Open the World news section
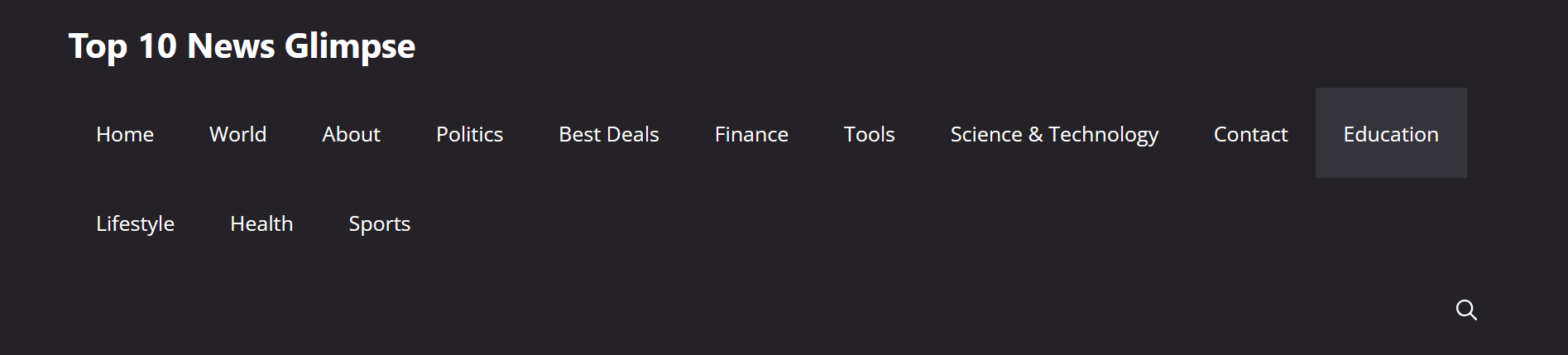Image resolution: width=1568 pixels, height=355 pixels. click(x=237, y=134)
